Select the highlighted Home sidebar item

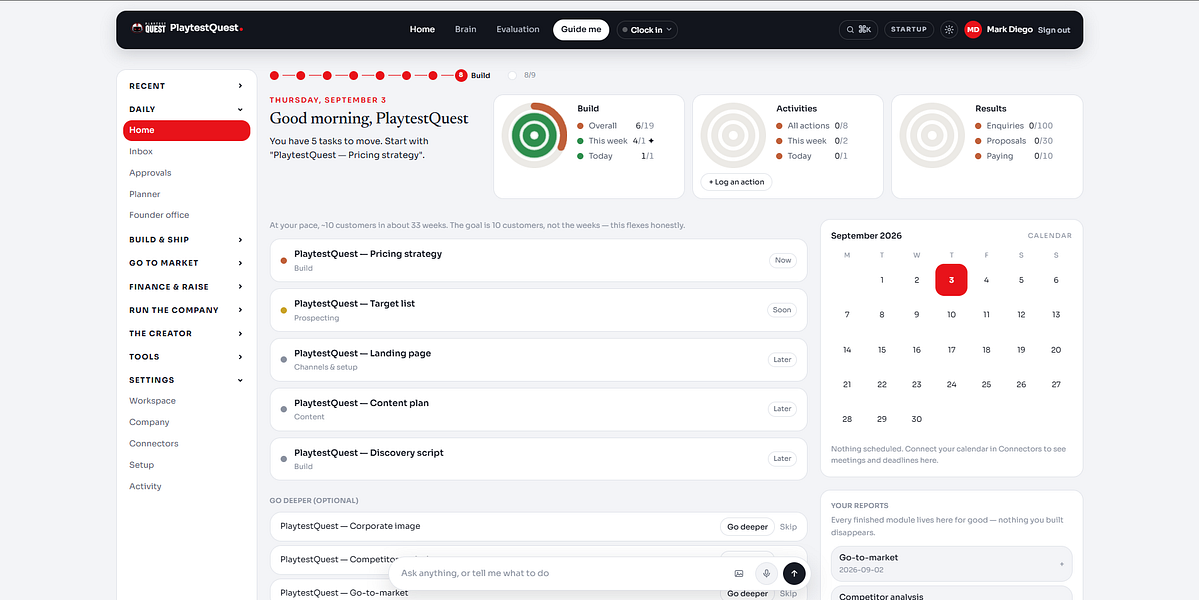187,130
